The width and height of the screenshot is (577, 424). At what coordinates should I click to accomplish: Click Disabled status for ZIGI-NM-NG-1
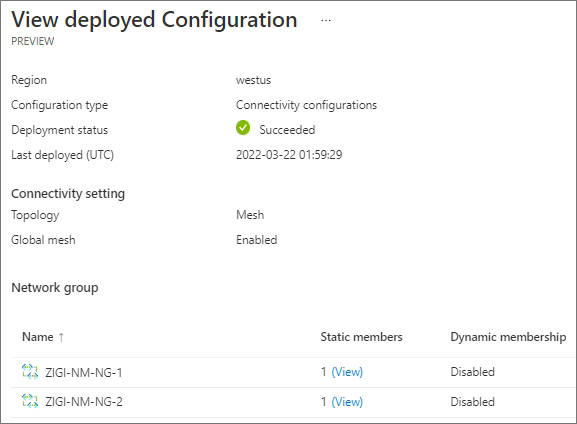tap(472, 372)
